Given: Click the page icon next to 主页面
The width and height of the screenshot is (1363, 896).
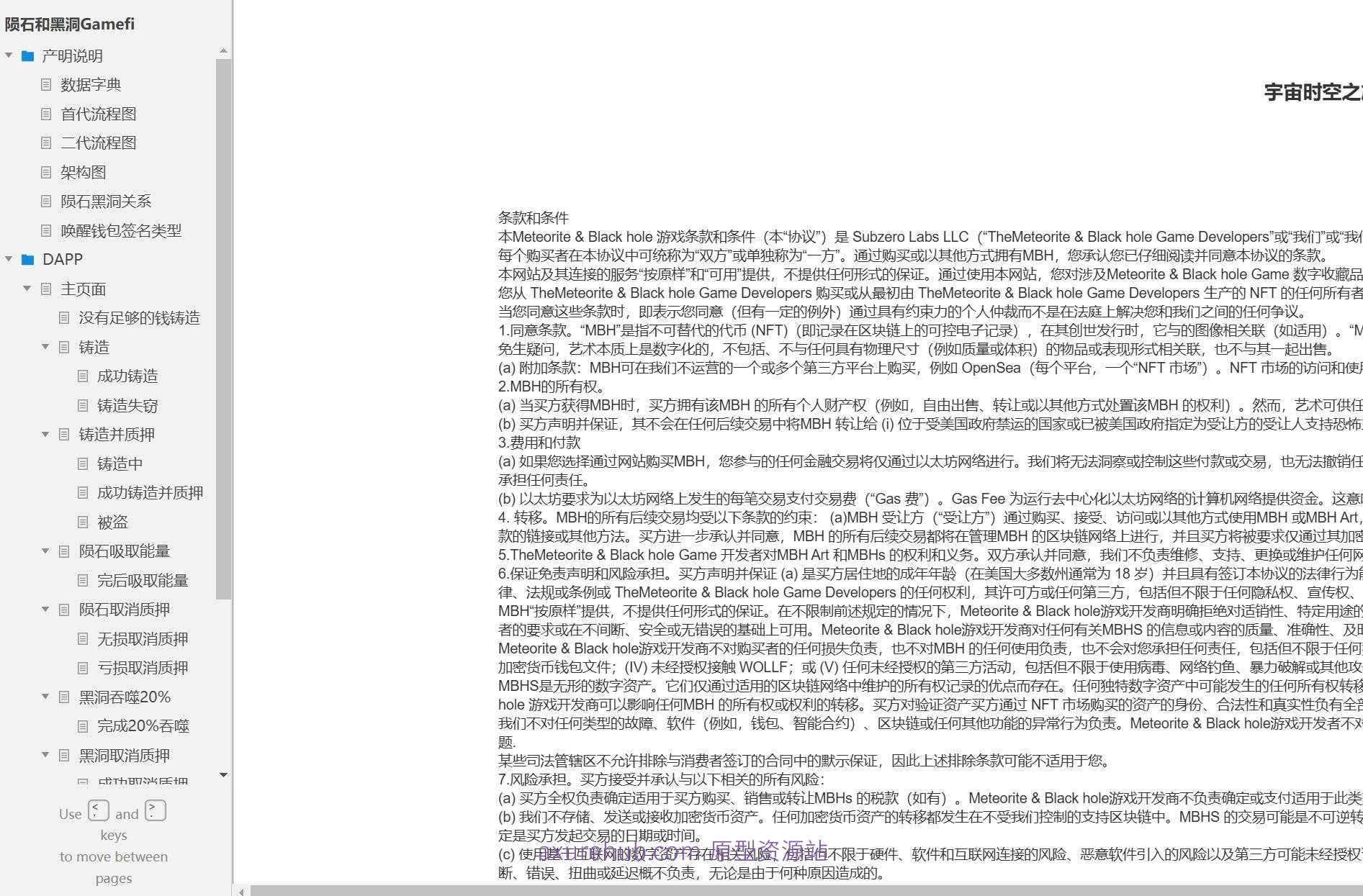Looking at the screenshot, I should (46, 289).
